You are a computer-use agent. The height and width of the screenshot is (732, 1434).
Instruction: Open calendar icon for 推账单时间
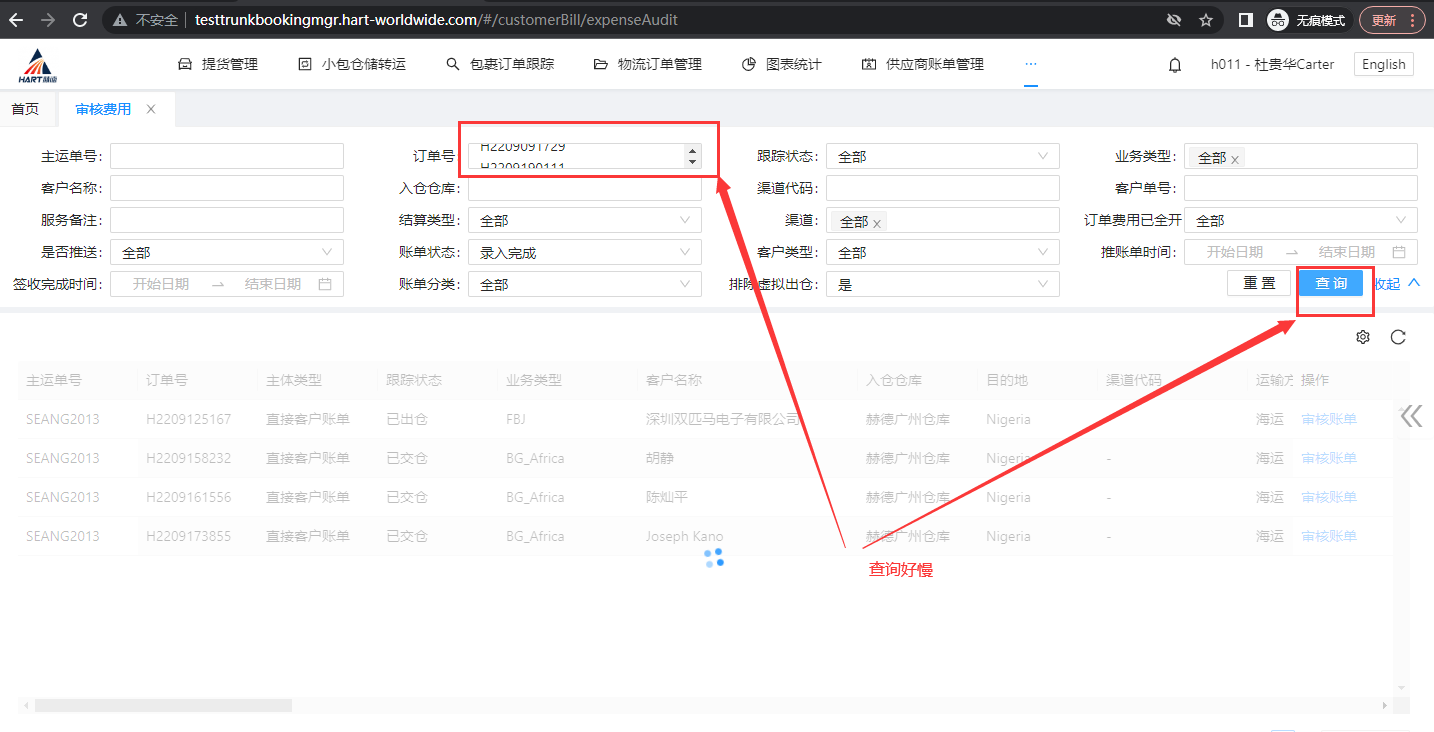[x=1399, y=253]
